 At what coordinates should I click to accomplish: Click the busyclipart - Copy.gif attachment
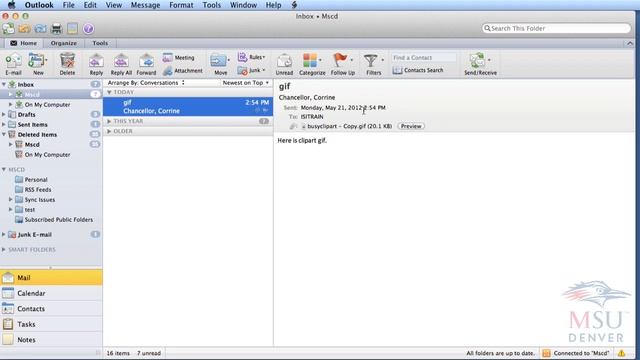(346, 126)
